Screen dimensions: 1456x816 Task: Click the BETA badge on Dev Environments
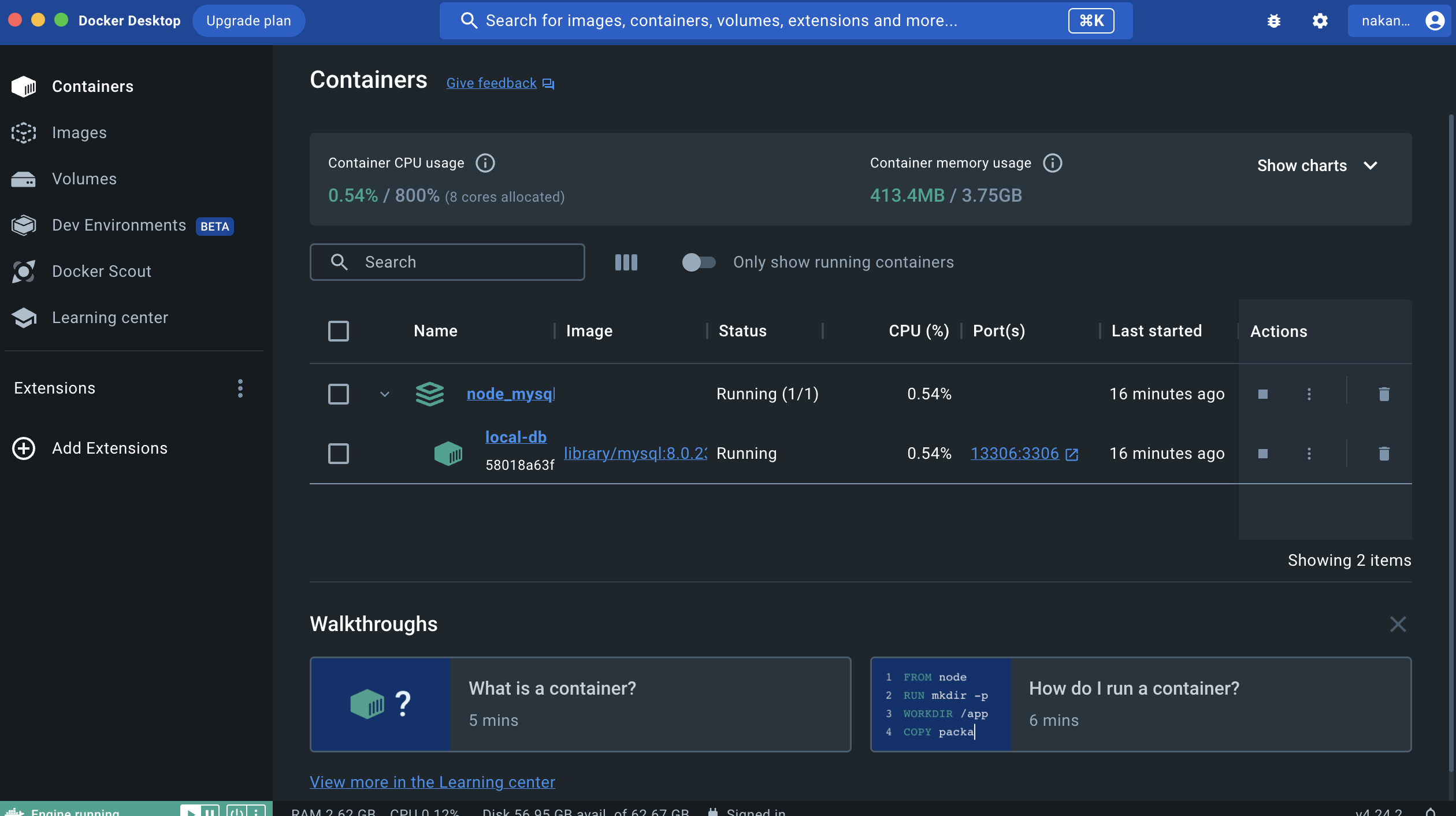tap(215, 227)
